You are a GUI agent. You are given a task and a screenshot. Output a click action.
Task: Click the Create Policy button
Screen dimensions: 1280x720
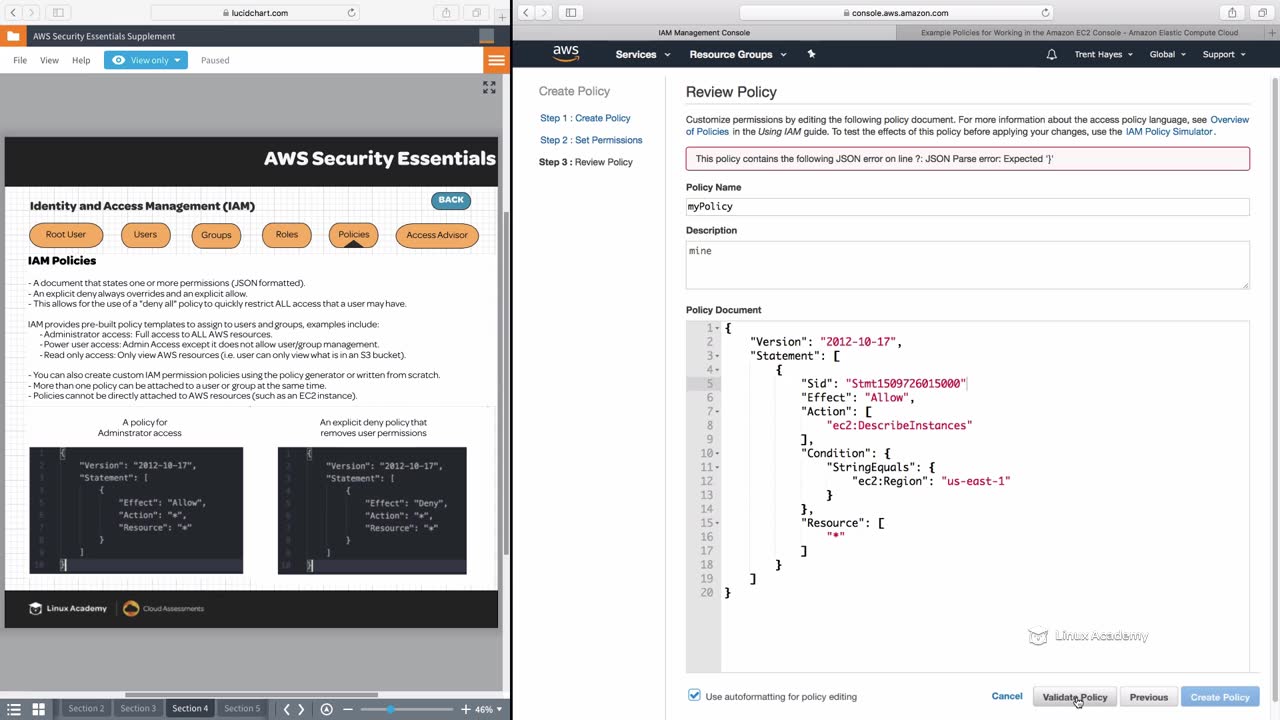[x=1220, y=697]
